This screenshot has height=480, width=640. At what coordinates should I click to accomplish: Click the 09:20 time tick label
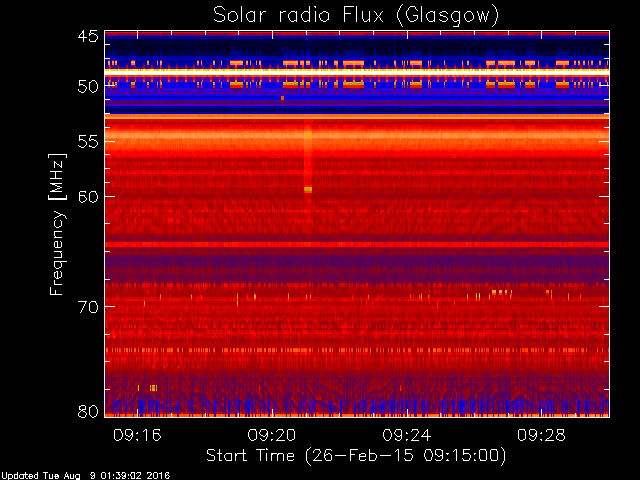coord(272,435)
